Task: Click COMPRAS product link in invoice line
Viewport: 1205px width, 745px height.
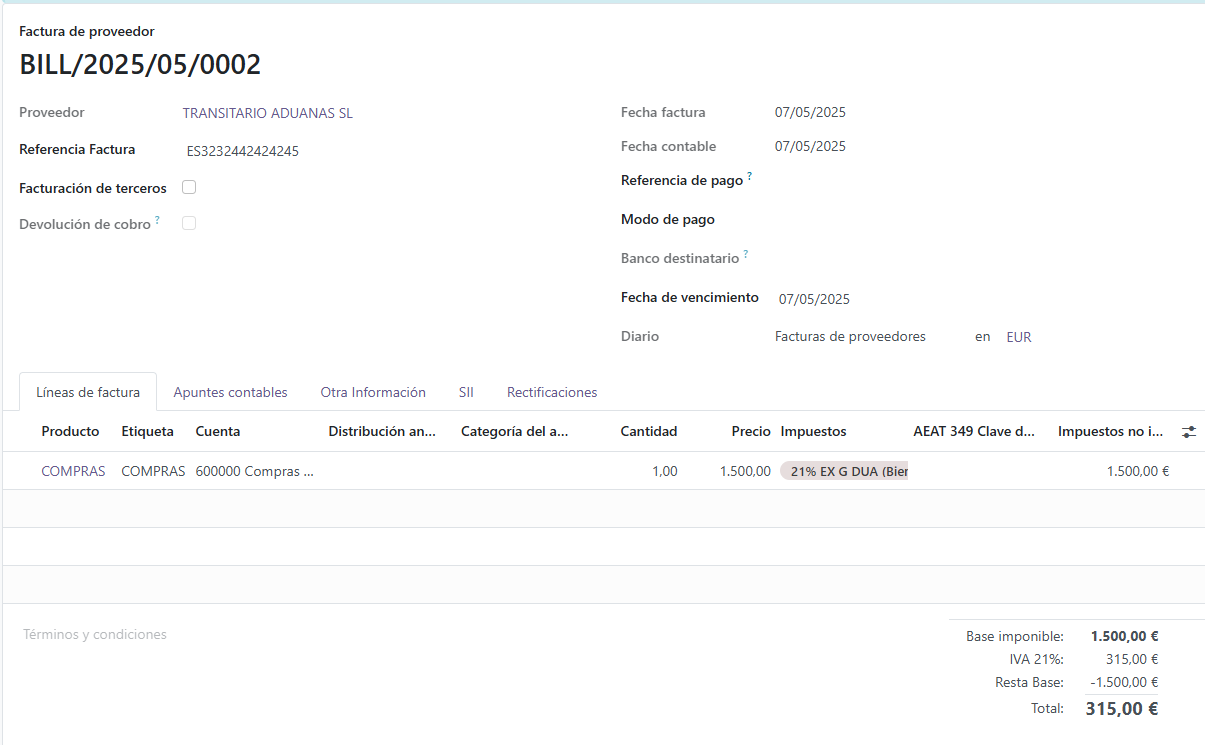Action: pyautogui.click(x=73, y=471)
